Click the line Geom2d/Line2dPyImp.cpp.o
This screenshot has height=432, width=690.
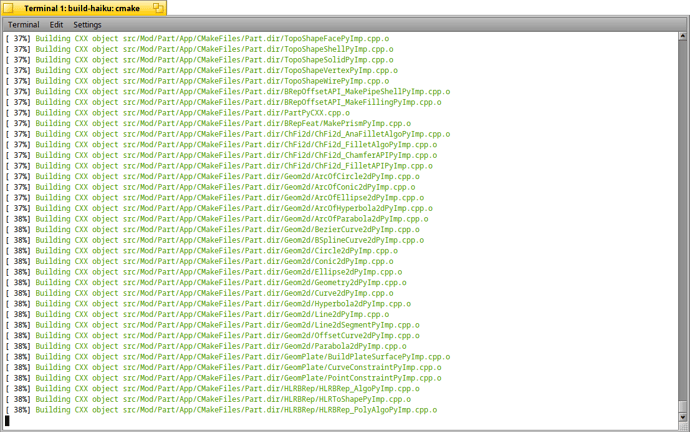197,314
